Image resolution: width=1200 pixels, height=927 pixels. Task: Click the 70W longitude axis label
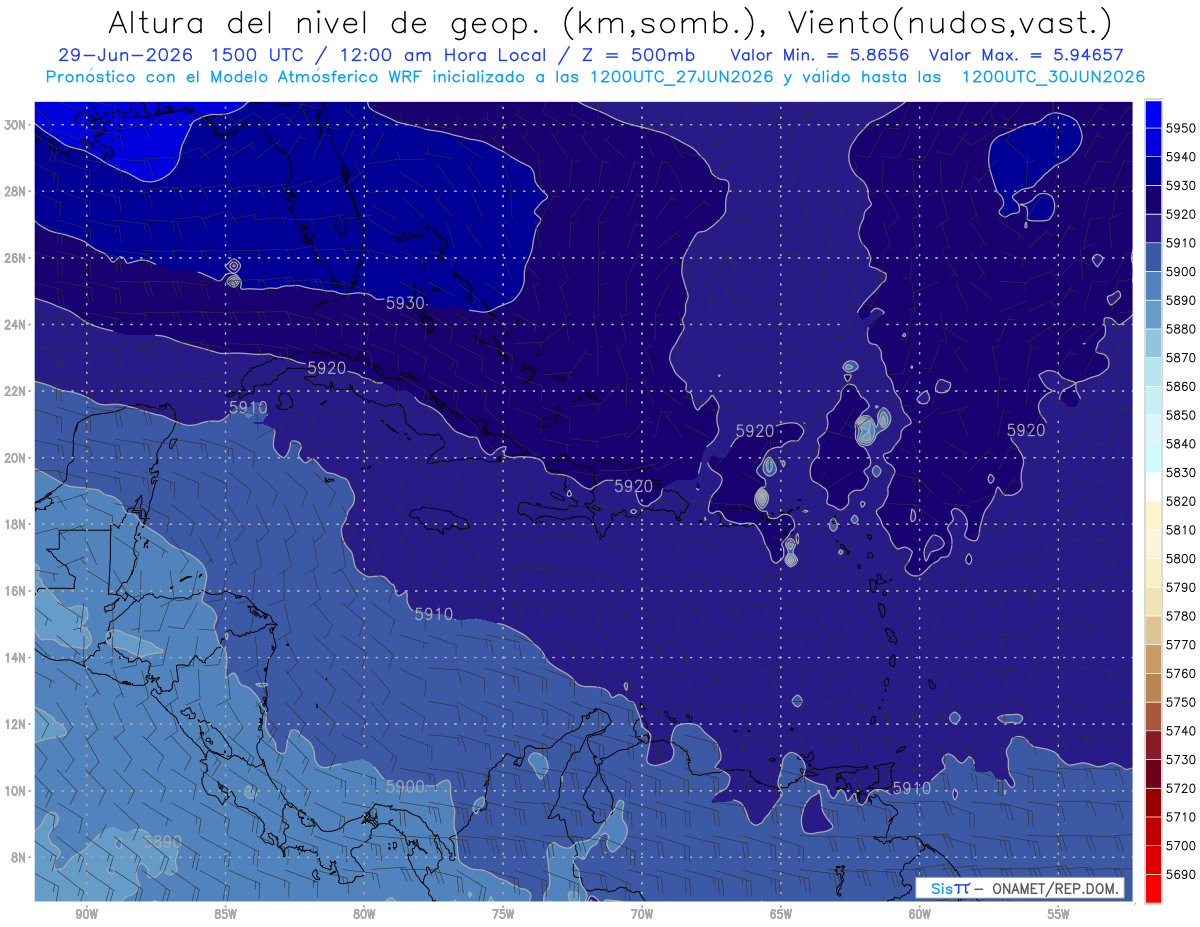coord(642,914)
